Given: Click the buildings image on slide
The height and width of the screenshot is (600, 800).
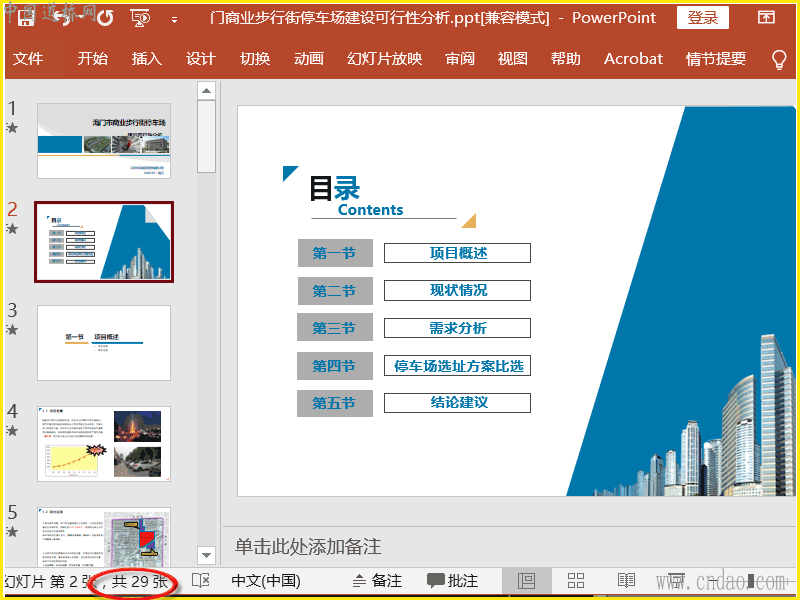Looking at the screenshot, I should [x=694, y=416].
